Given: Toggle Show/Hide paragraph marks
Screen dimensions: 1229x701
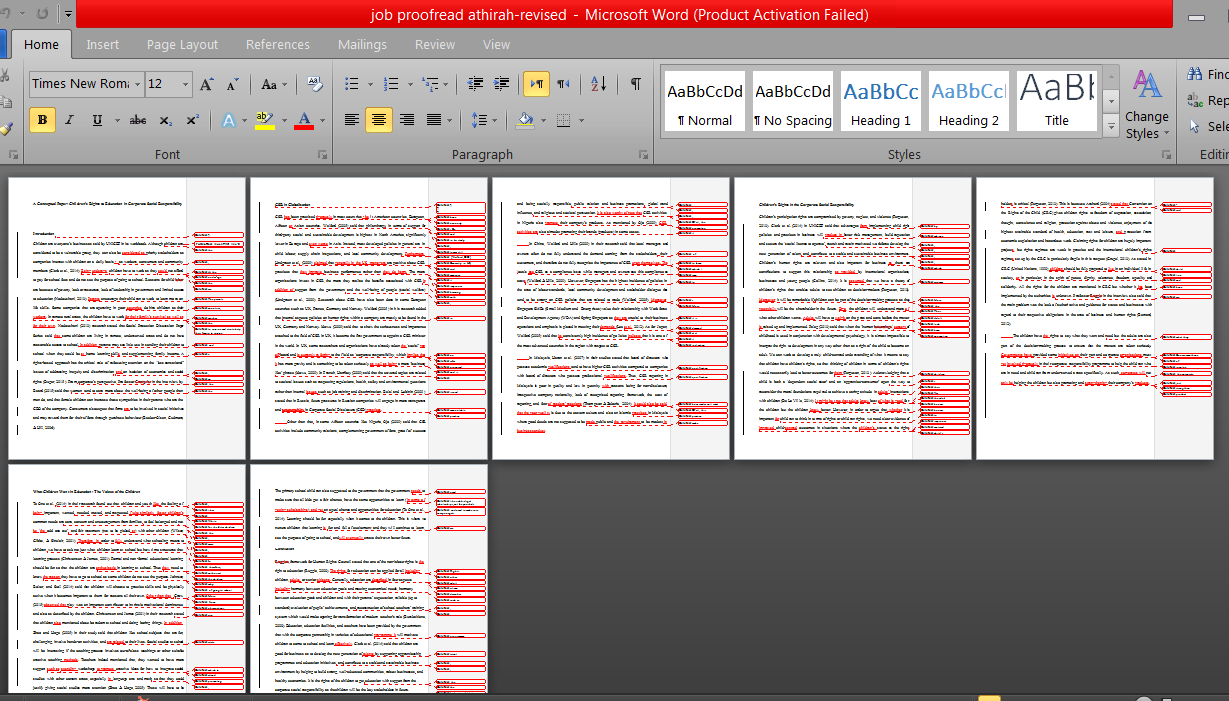Looking at the screenshot, I should [635, 84].
